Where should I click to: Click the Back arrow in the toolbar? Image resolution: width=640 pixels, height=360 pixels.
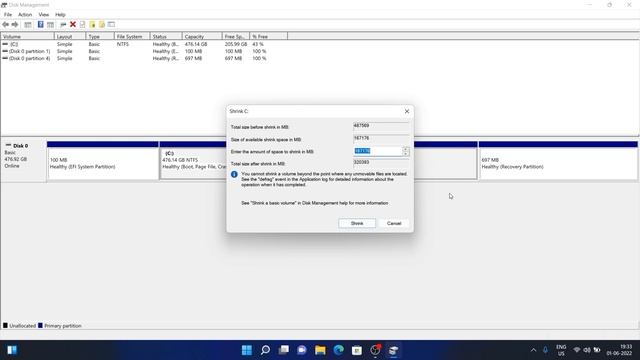point(6,24)
